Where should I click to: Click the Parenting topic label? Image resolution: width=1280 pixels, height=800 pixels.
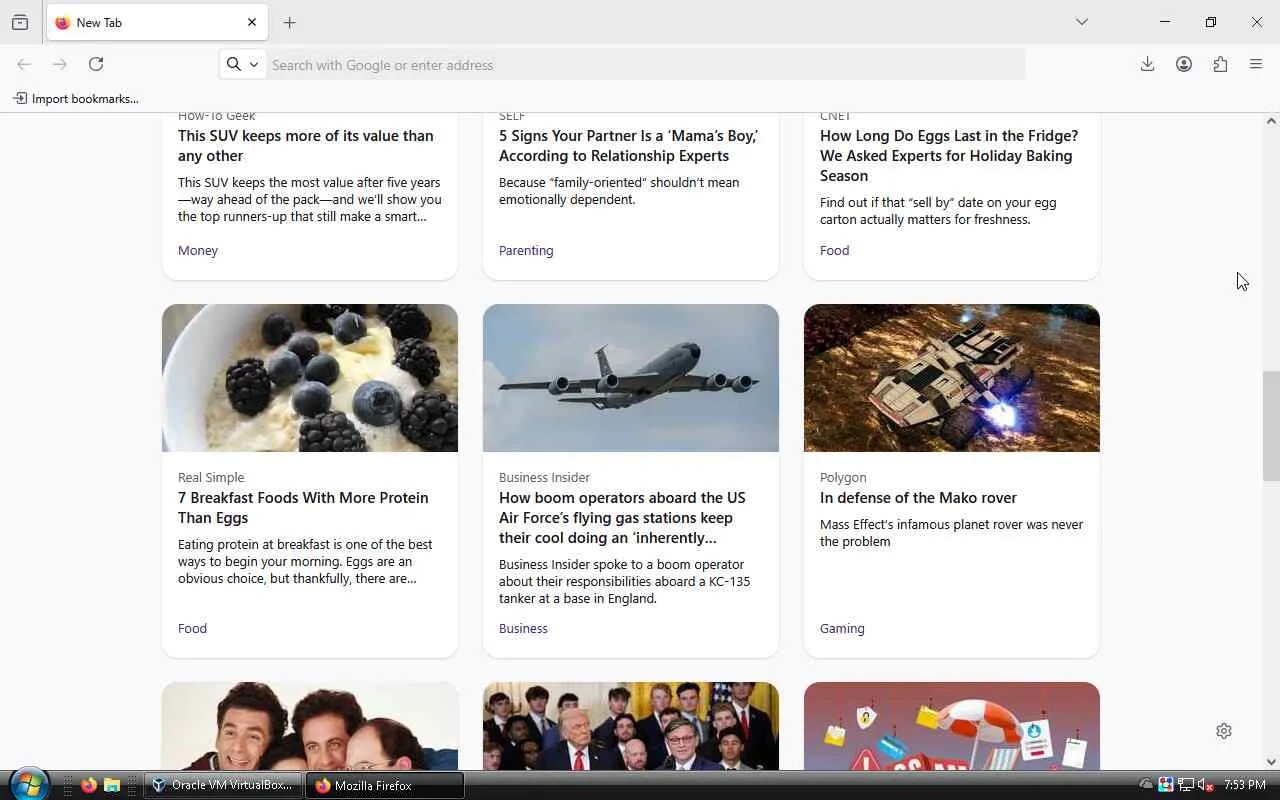526,250
